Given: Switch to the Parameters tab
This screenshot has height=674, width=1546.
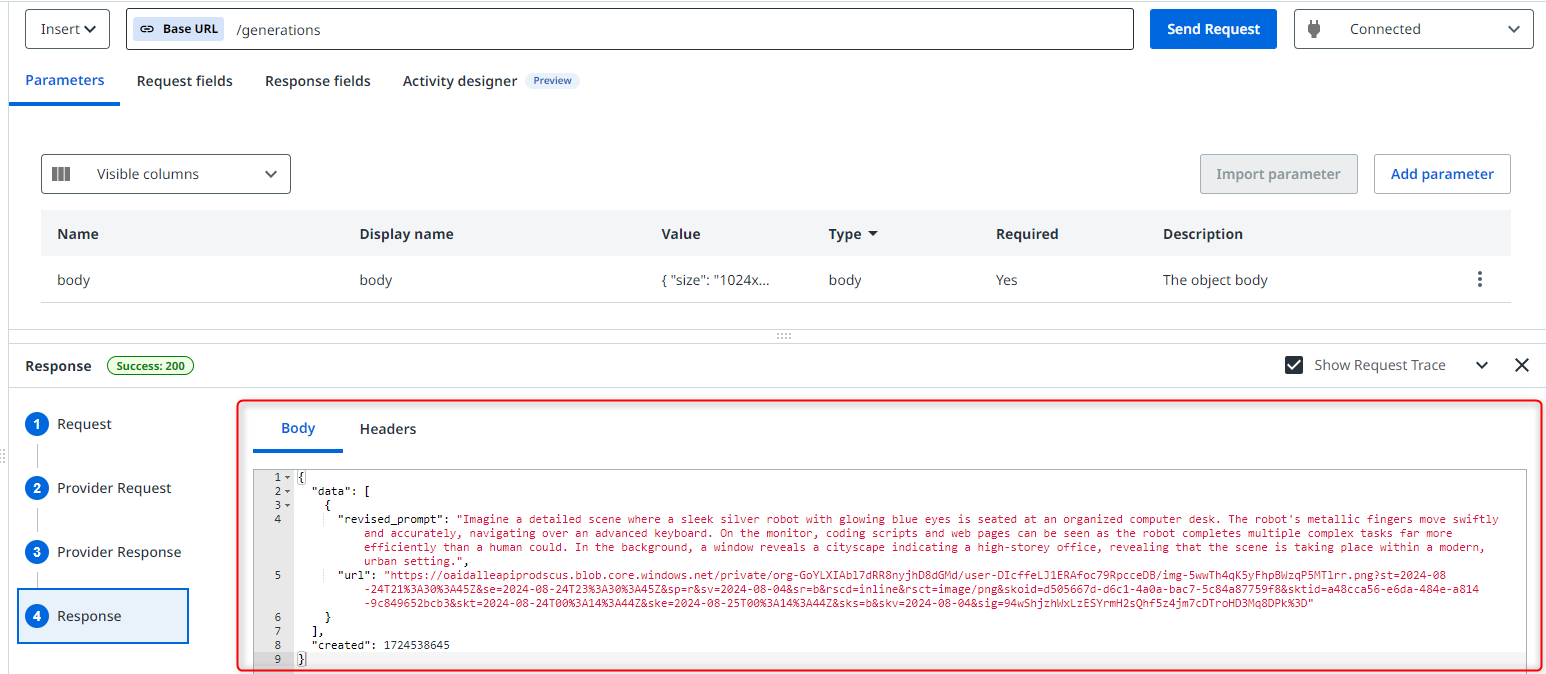Looking at the screenshot, I should coord(65,81).
